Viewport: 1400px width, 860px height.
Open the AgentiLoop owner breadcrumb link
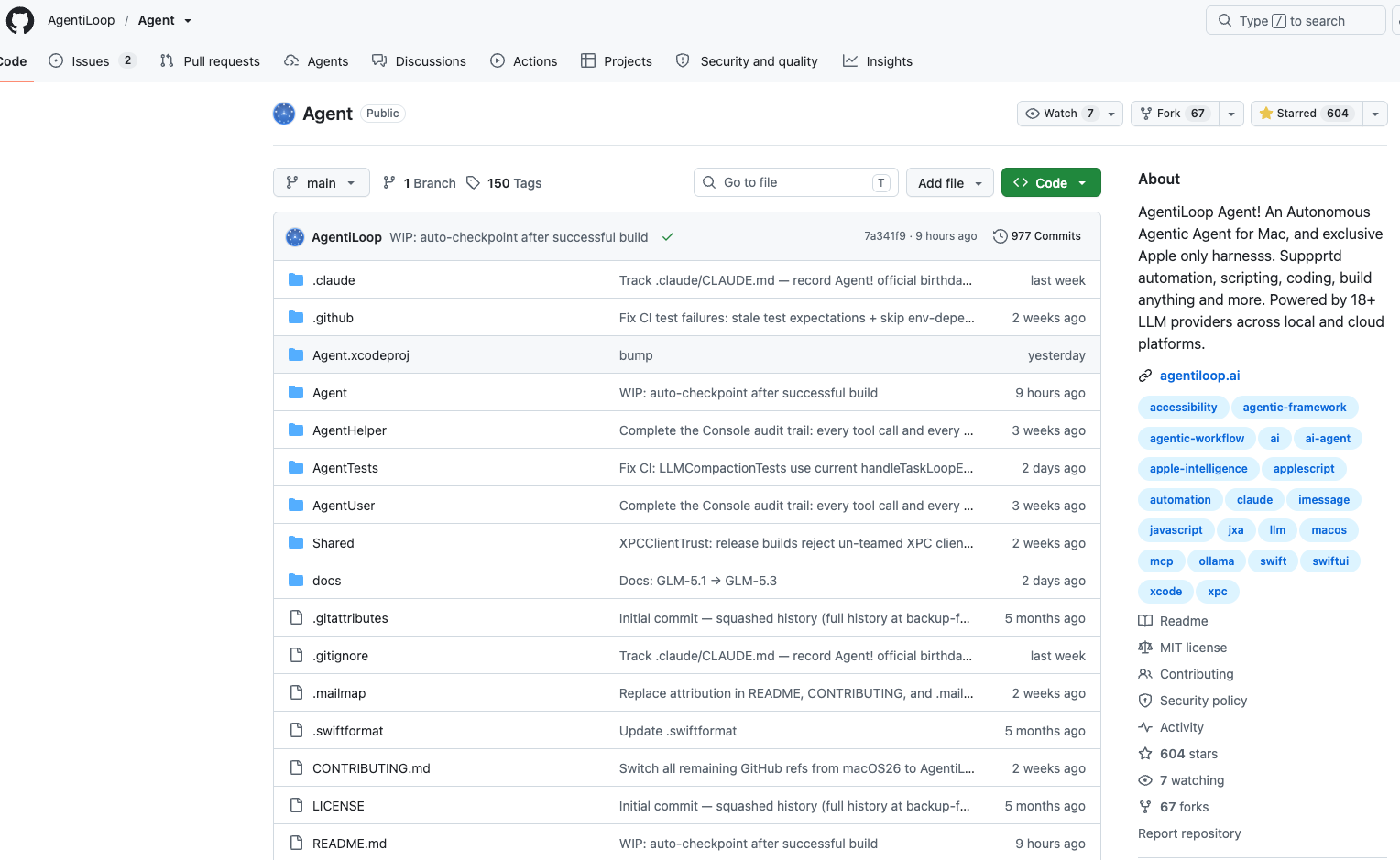[82, 20]
